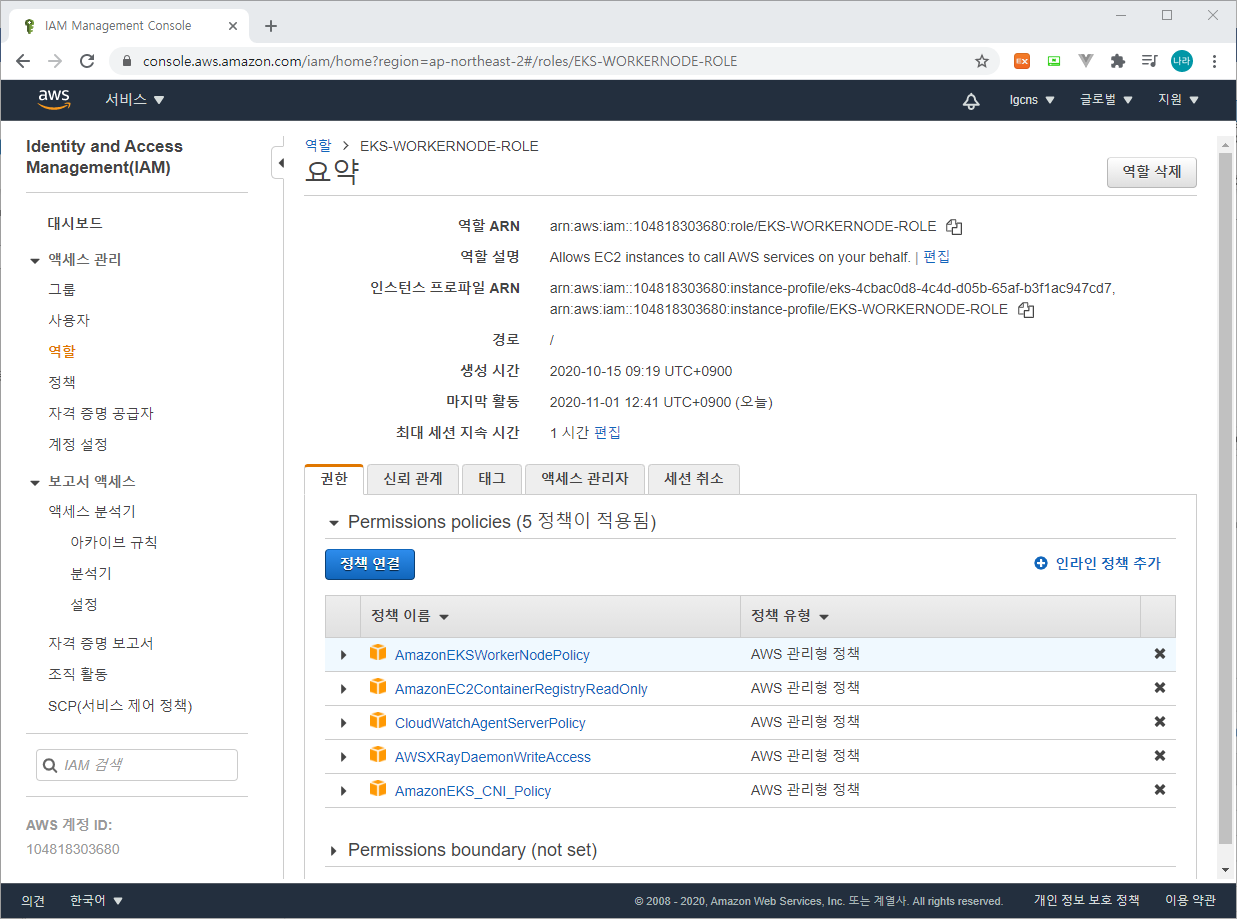The width and height of the screenshot is (1237, 919).
Task: Open the Chrome three-dot menu
Action: pos(1214,61)
